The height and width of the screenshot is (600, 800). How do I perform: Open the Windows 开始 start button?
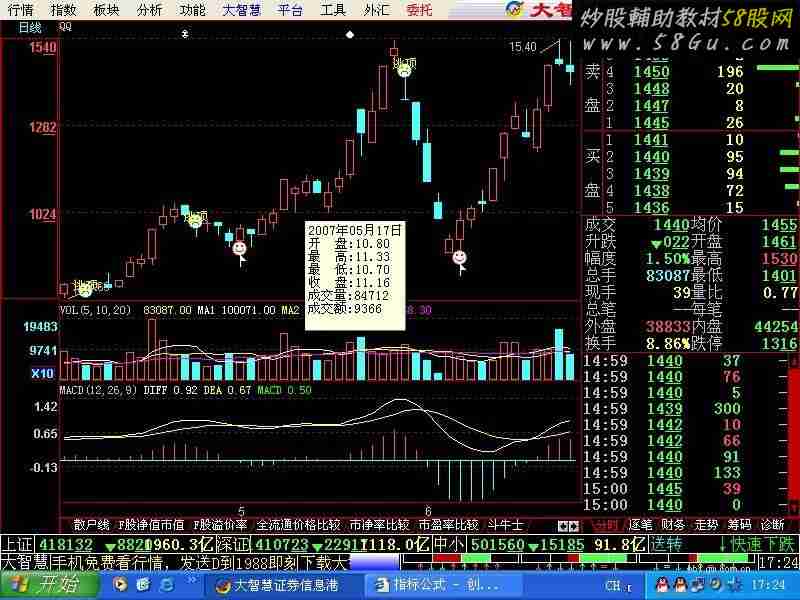(x=49, y=585)
